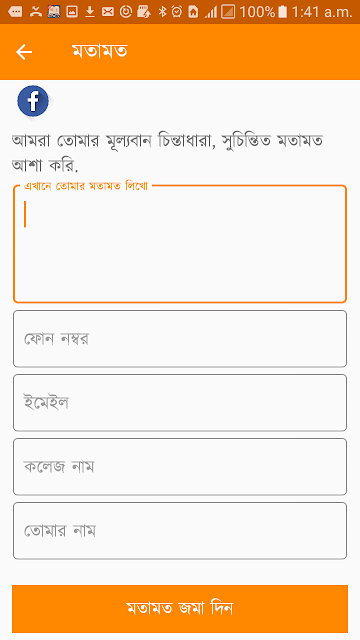
Task: Select the কলেজ নাম input field
Action: coord(180,467)
